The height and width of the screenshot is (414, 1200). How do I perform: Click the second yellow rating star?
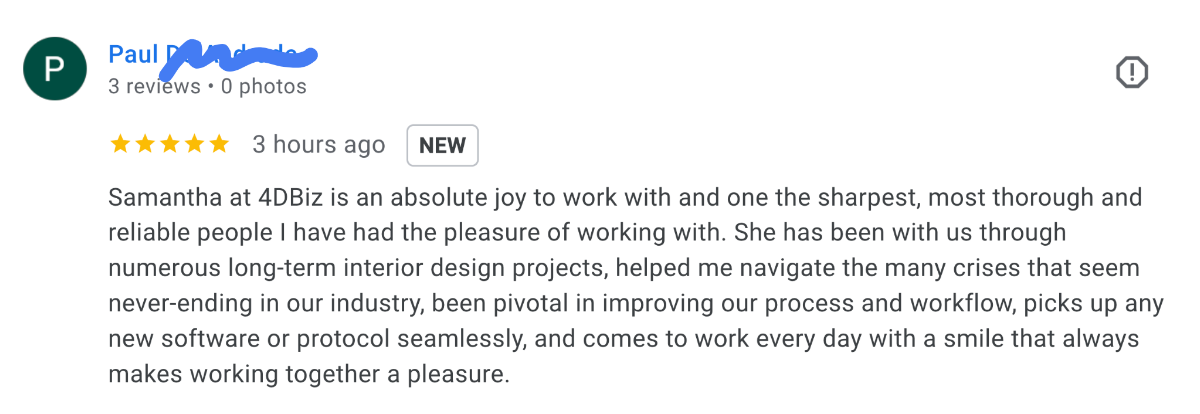click(145, 145)
